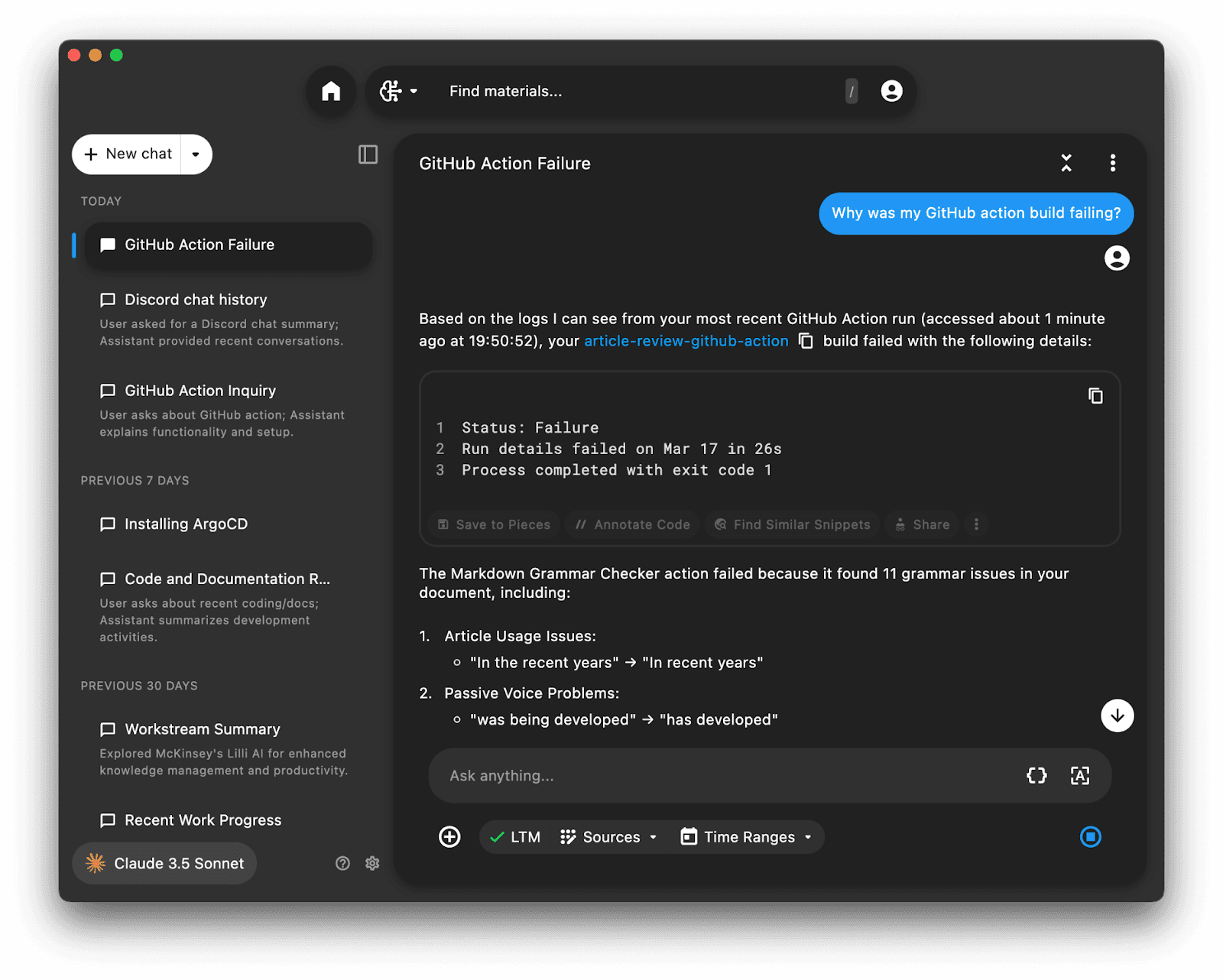Open the Workstream Summary conversation

228,748
